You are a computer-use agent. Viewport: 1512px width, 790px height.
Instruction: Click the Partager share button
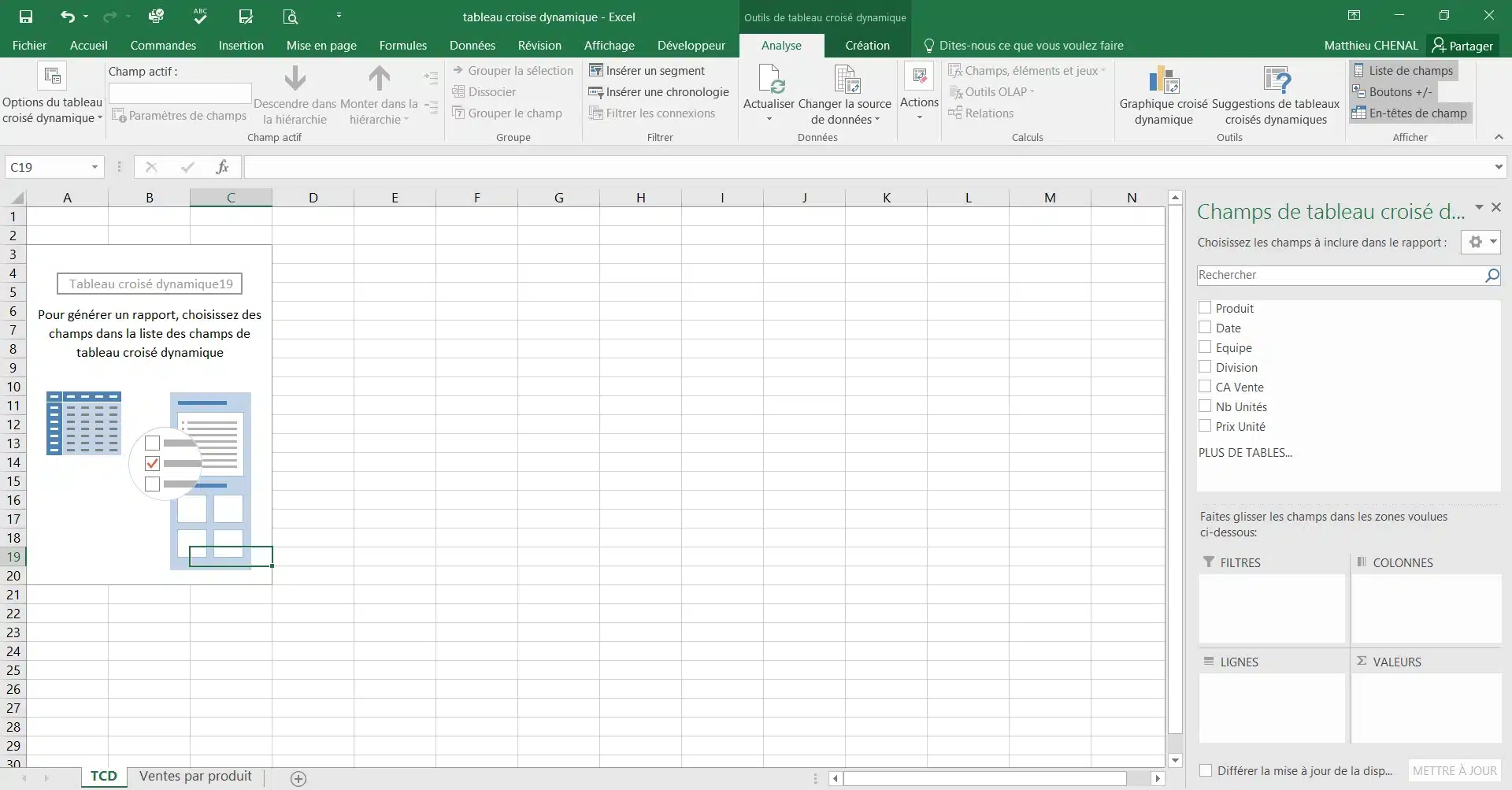point(1462,46)
